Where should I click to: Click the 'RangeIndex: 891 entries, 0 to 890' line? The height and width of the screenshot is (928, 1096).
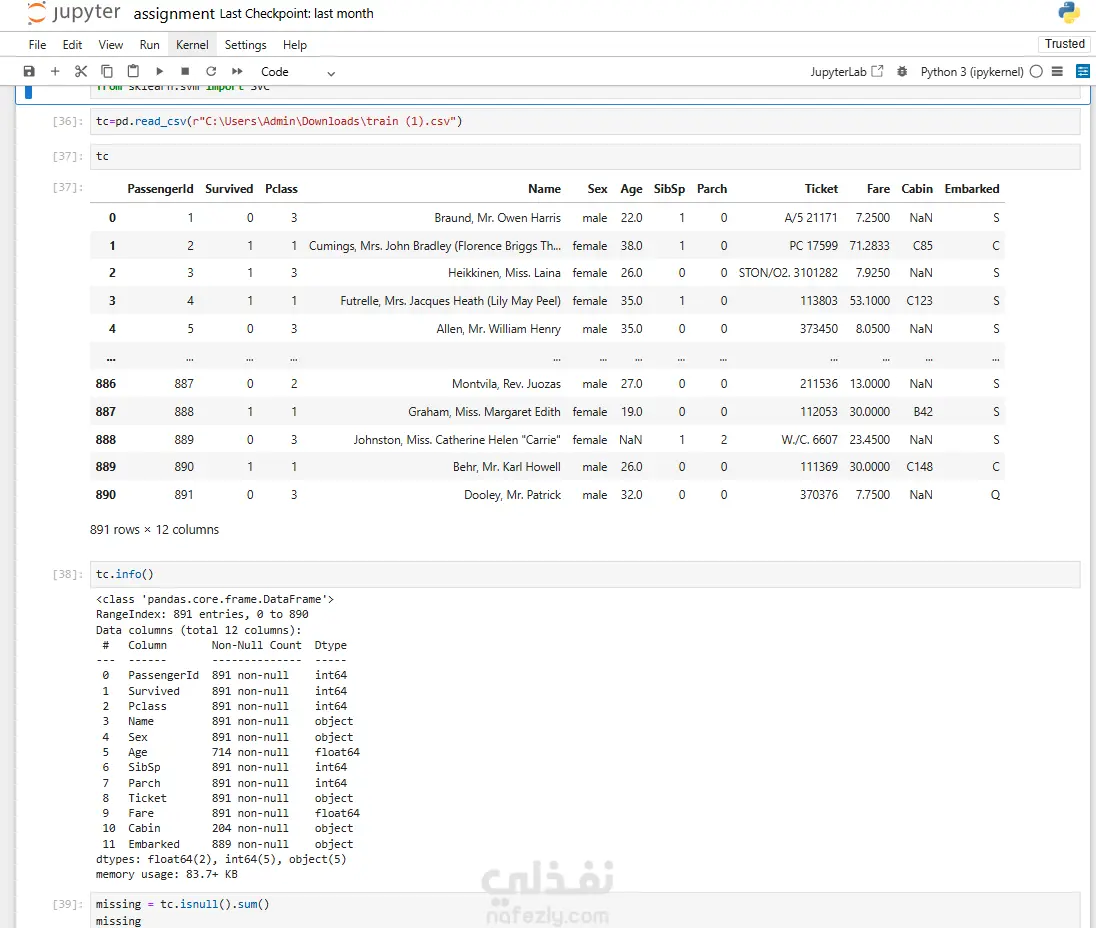(x=202, y=614)
